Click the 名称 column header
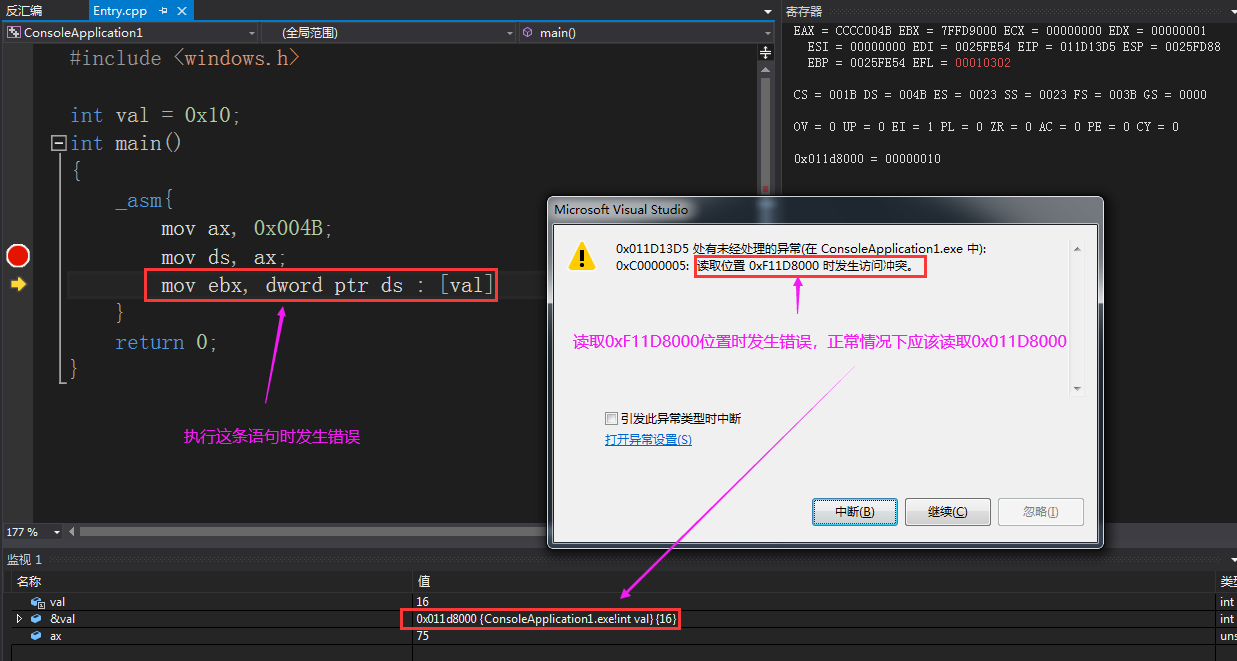 tap(29, 581)
